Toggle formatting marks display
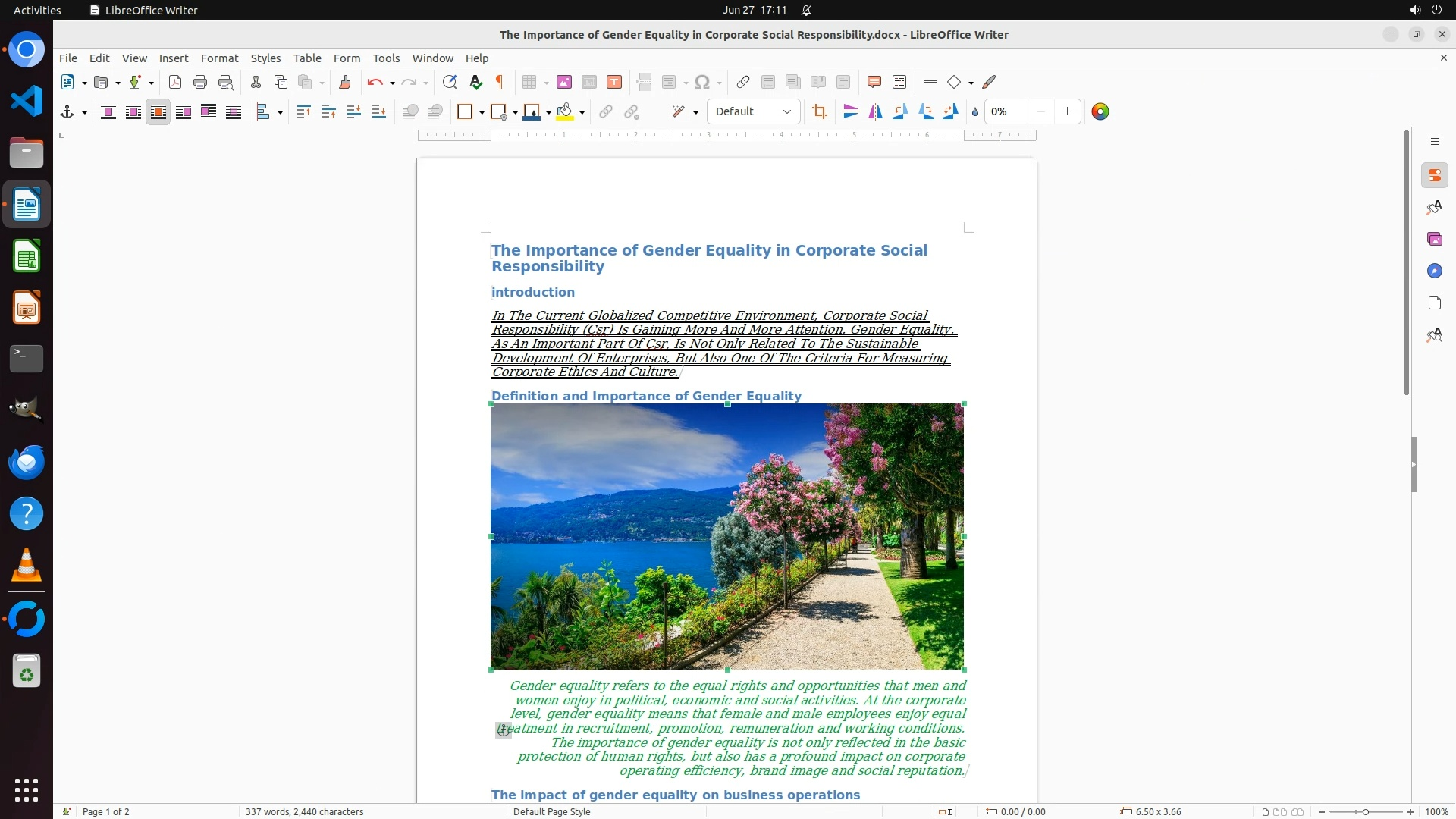This screenshot has width=1456, height=819. pos(500,83)
